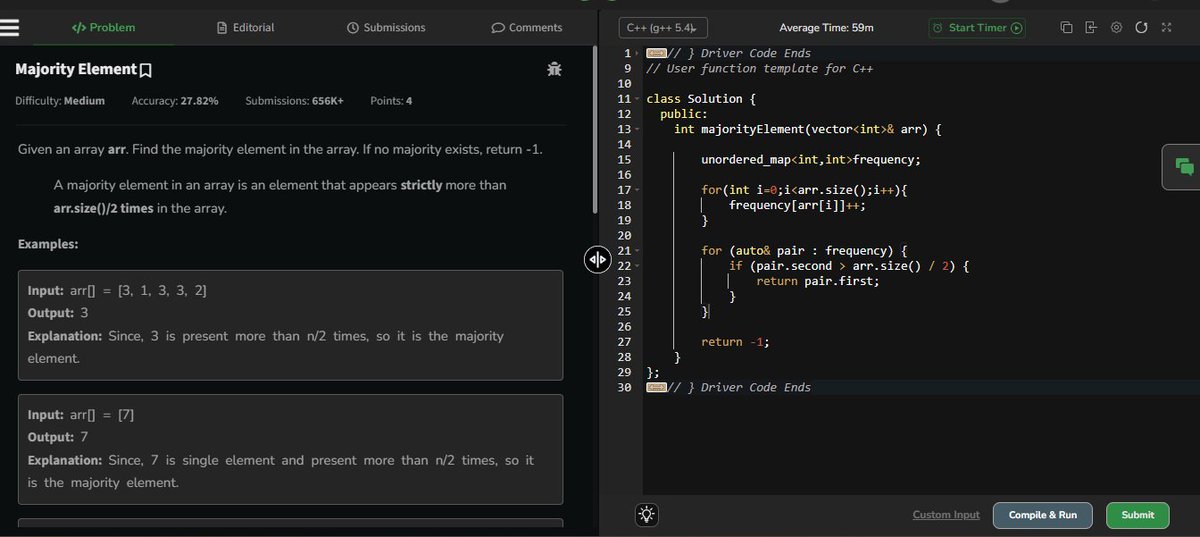The image size is (1200, 537).
Task: Click line number 27 in the gutter
Action: (x=625, y=342)
